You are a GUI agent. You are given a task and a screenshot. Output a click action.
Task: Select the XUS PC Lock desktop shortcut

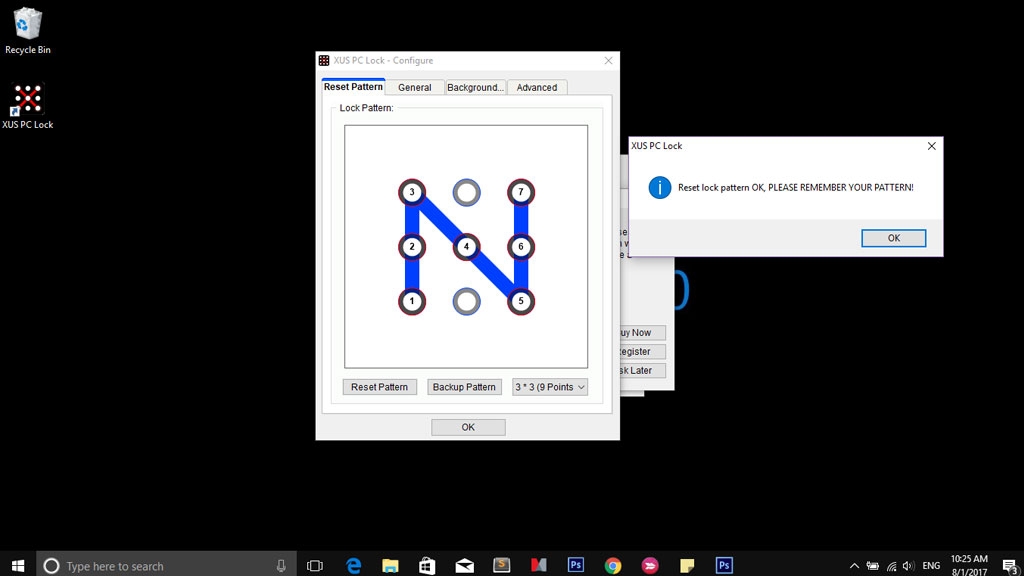[27, 106]
